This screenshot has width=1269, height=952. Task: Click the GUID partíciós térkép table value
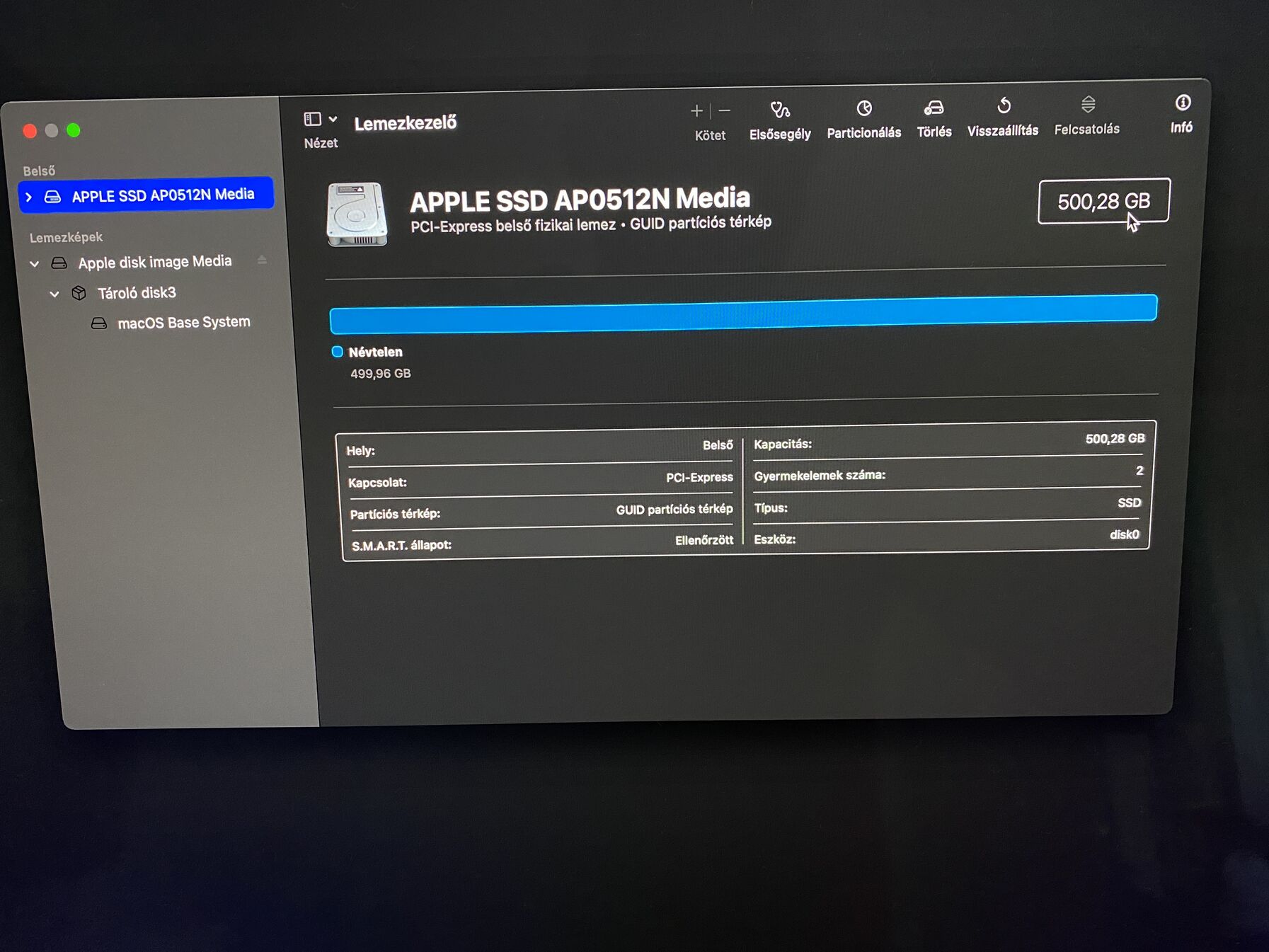pos(674,510)
